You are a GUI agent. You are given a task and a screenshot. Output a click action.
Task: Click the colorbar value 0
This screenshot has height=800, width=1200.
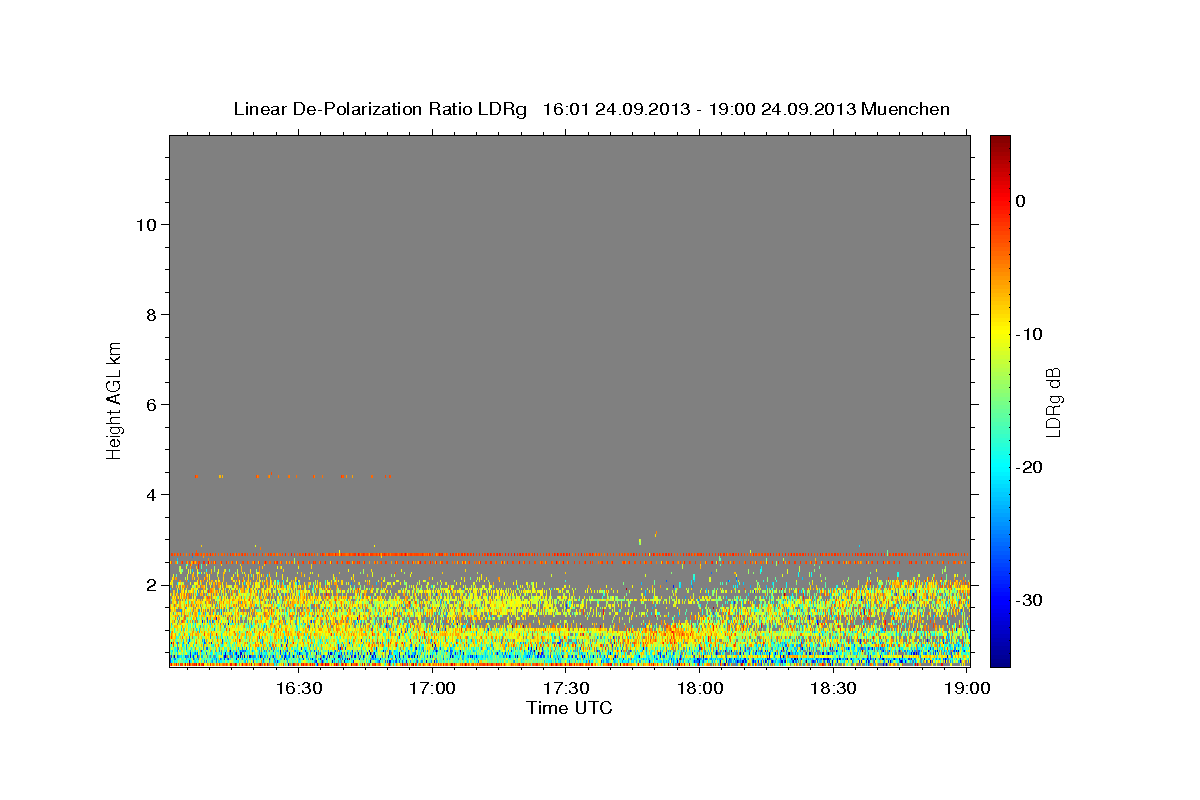tap(1021, 201)
